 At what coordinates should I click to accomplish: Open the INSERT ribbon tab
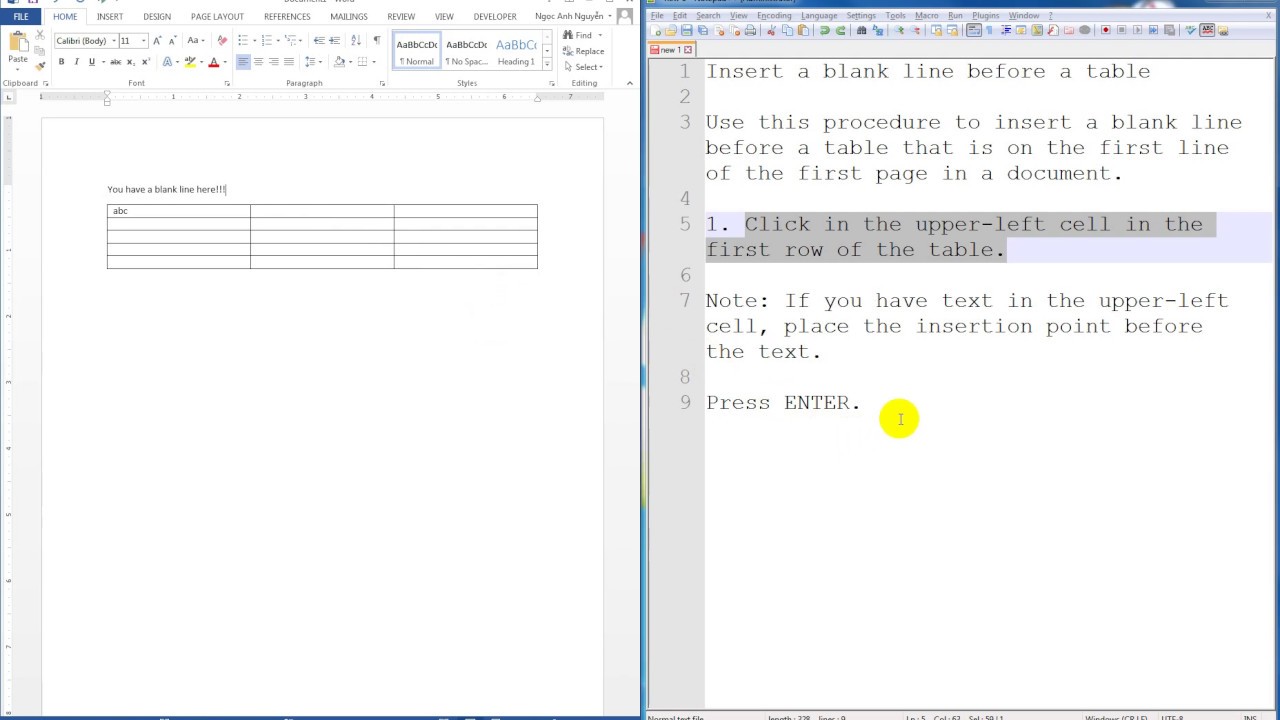coord(110,17)
